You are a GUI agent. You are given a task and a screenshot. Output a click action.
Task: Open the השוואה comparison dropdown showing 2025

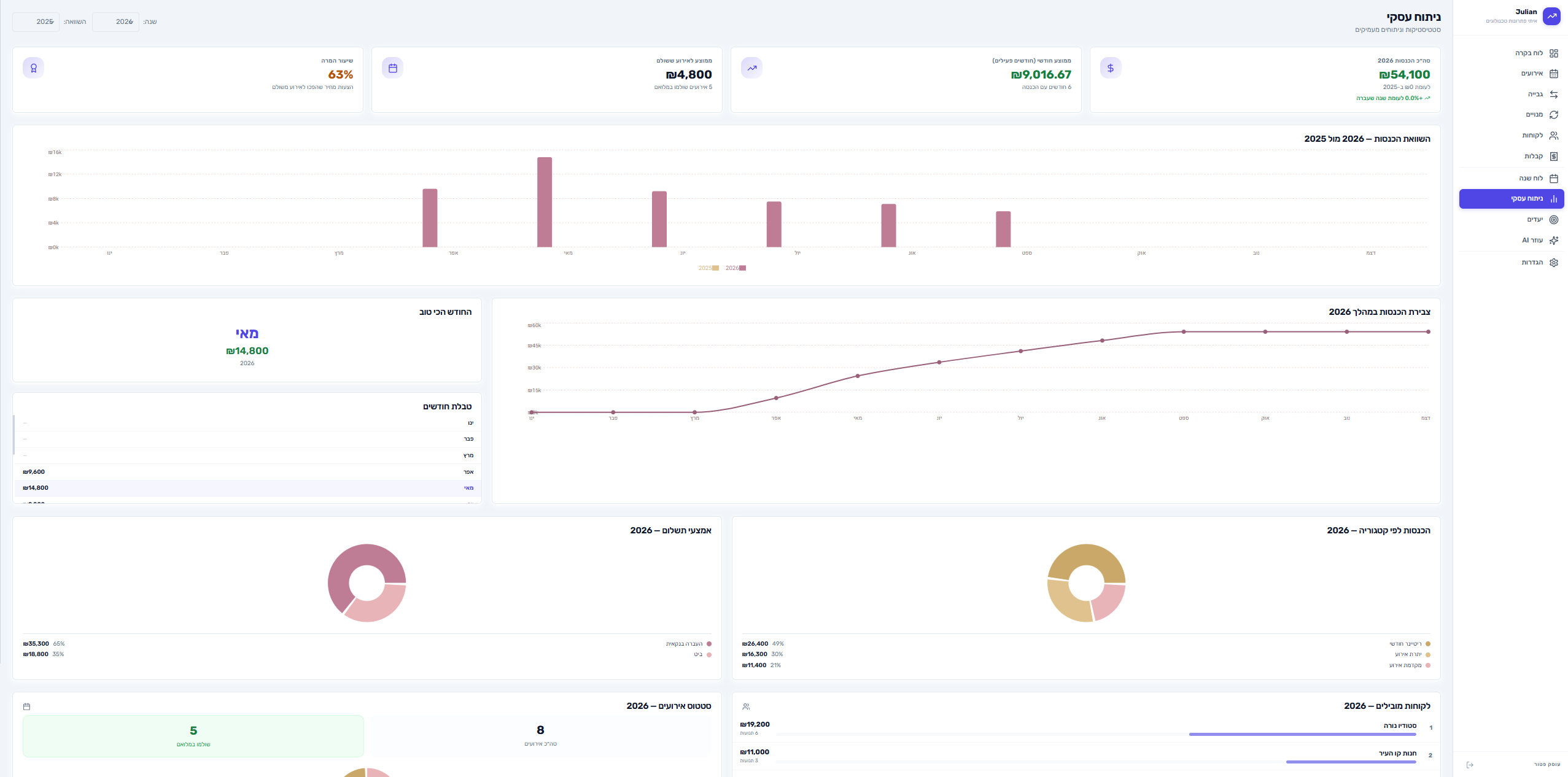[36, 21]
